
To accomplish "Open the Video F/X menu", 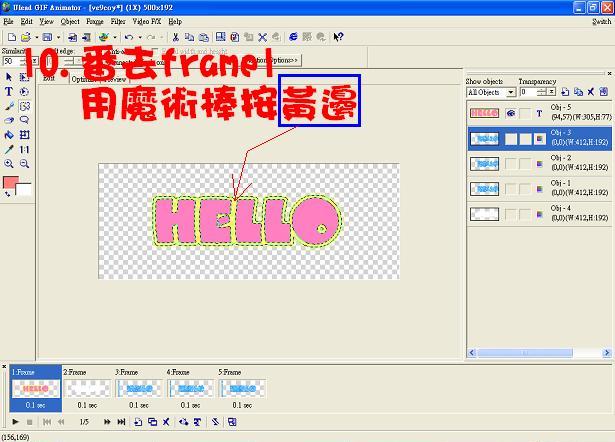I will pos(147,20).
